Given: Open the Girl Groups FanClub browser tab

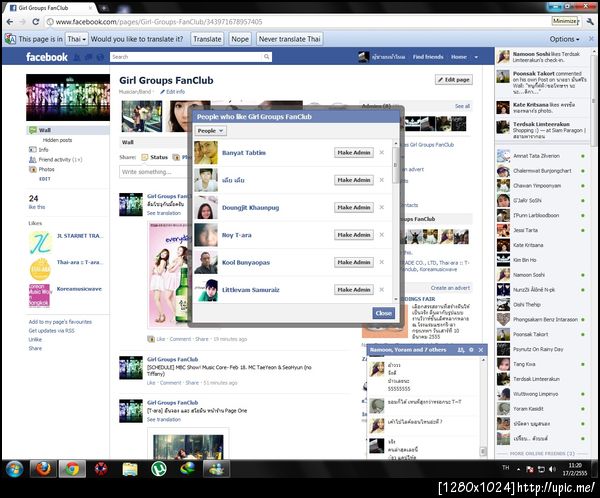Looking at the screenshot, I should 51,7.
